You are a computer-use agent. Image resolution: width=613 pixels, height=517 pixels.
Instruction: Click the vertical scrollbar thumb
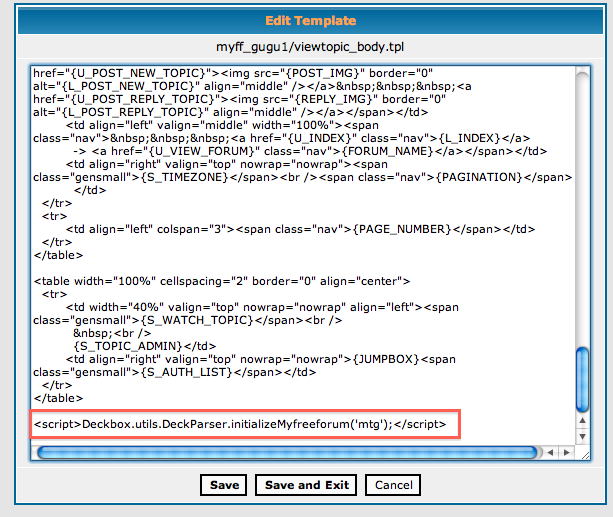tap(583, 379)
